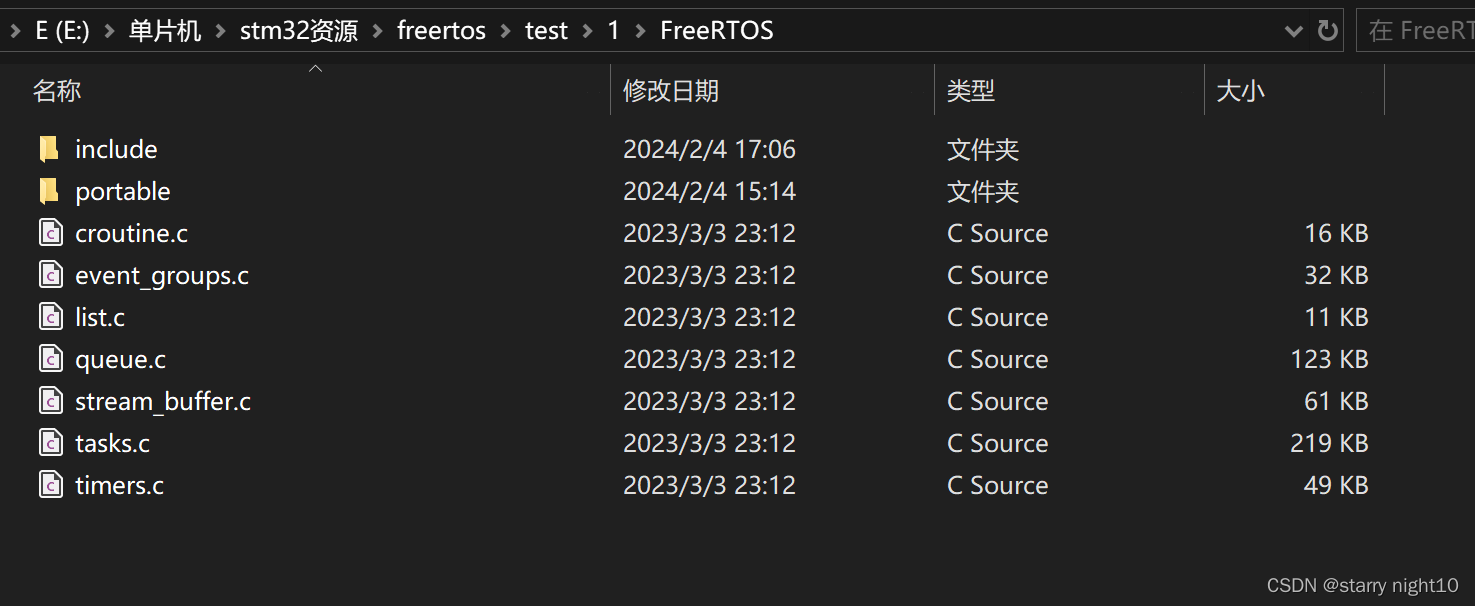Select file name queue.c
Image resolution: width=1475 pixels, height=606 pixels.
[x=120, y=360]
